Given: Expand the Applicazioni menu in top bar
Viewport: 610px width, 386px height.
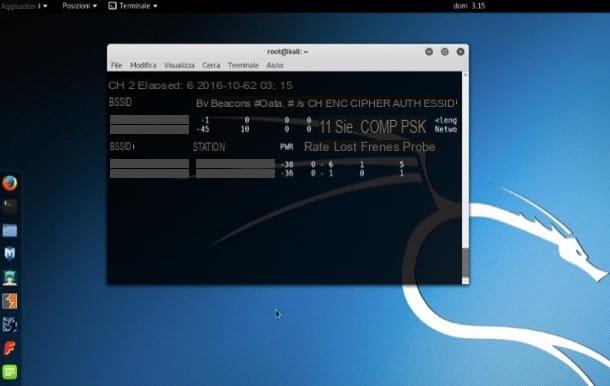Looking at the screenshot, I should pos(24,6).
